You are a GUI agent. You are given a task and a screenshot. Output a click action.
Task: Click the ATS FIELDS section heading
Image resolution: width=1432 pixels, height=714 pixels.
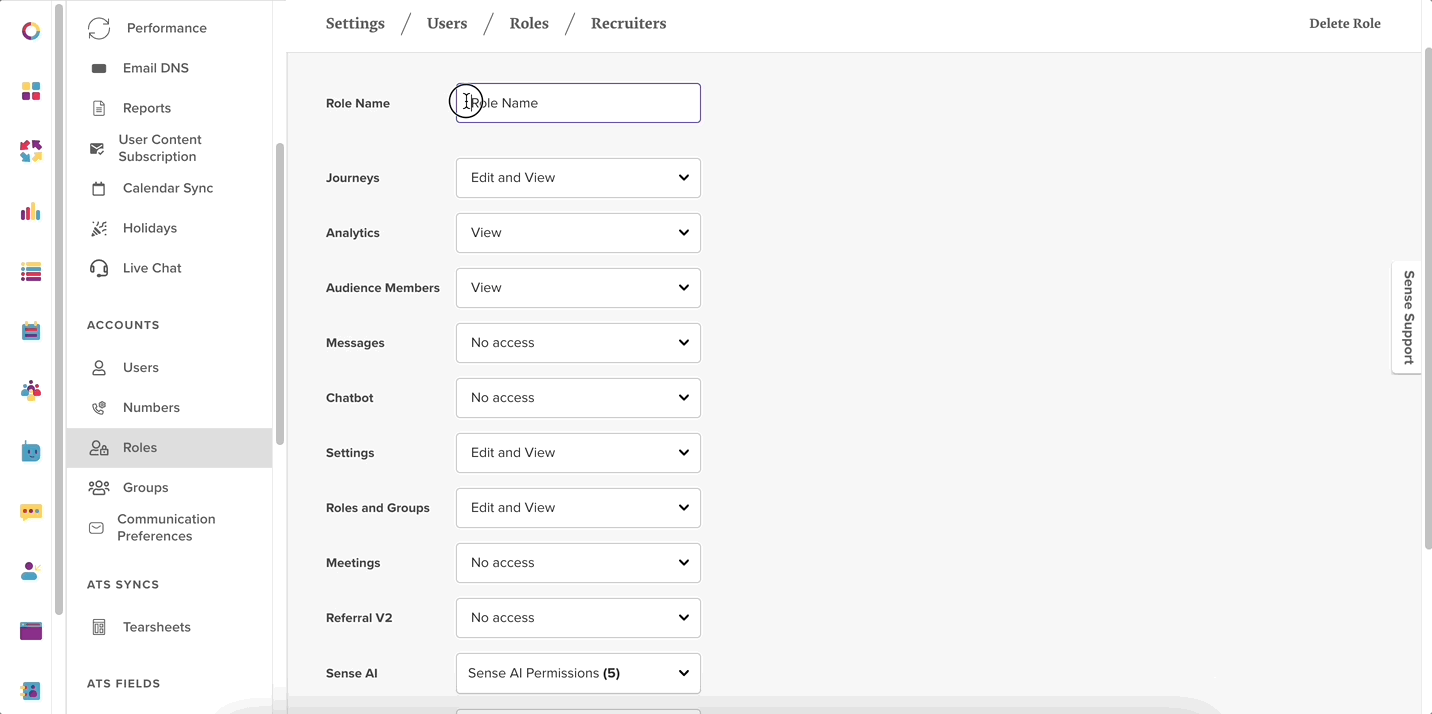(x=124, y=684)
